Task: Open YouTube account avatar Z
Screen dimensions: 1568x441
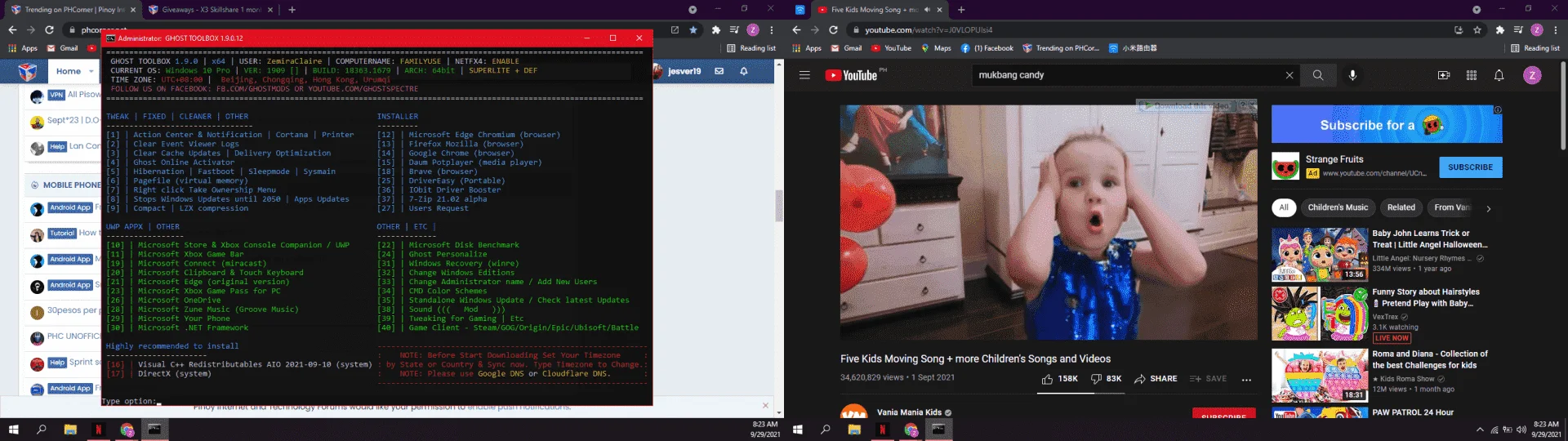Action: 1532,75
